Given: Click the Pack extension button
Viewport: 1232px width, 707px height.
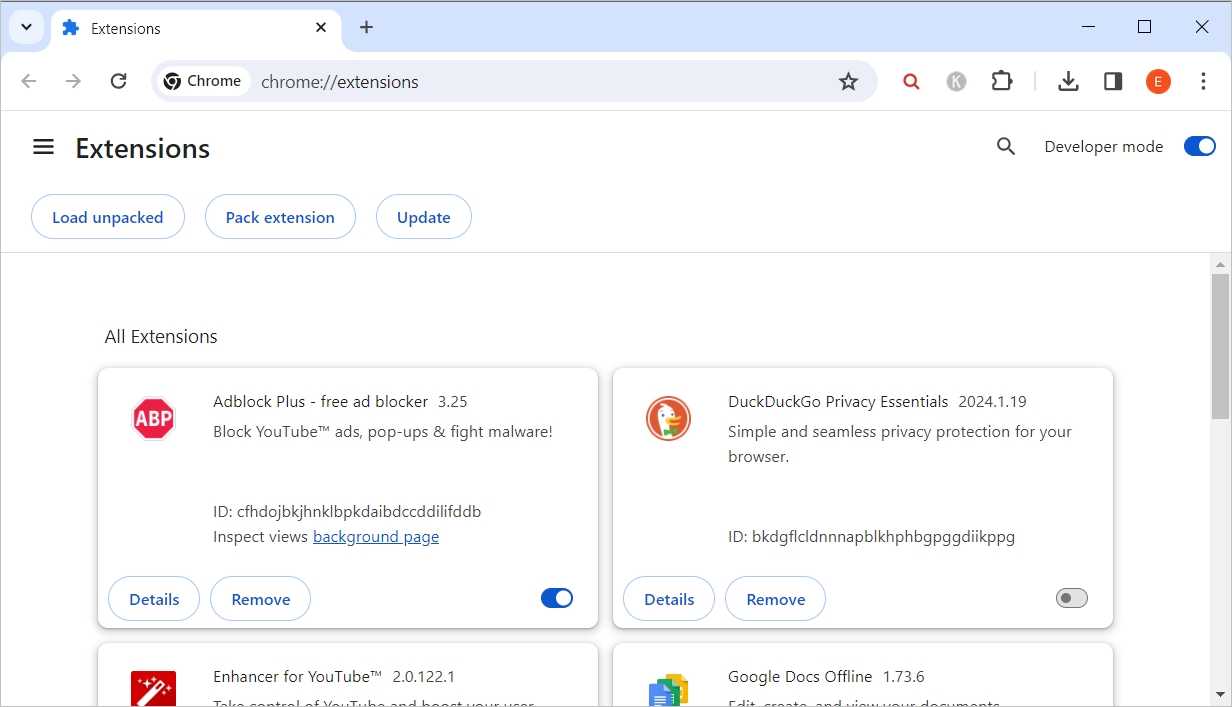Looking at the screenshot, I should (x=280, y=217).
